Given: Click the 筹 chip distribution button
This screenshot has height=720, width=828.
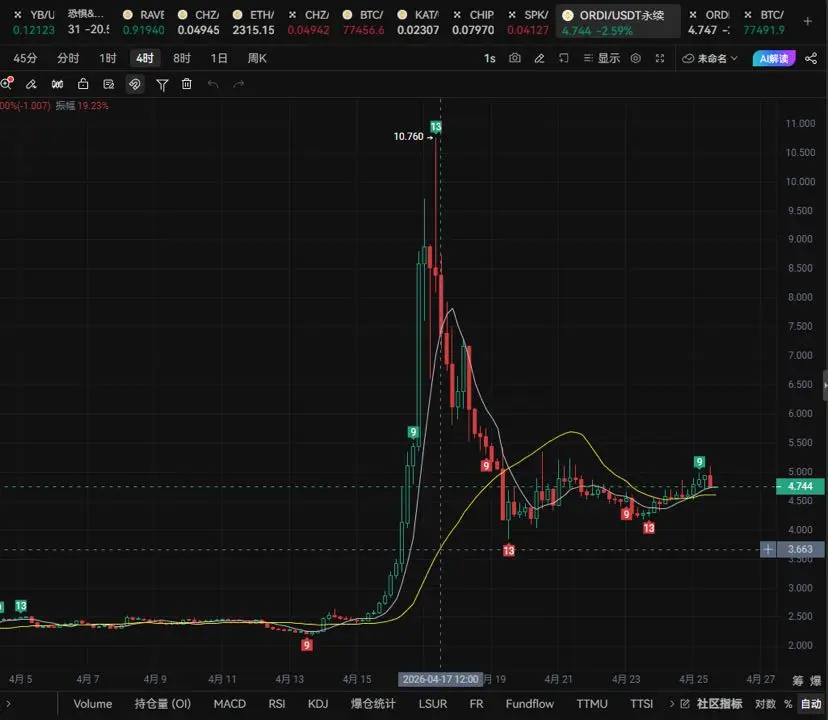Looking at the screenshot, I should (x=797, y=681).
